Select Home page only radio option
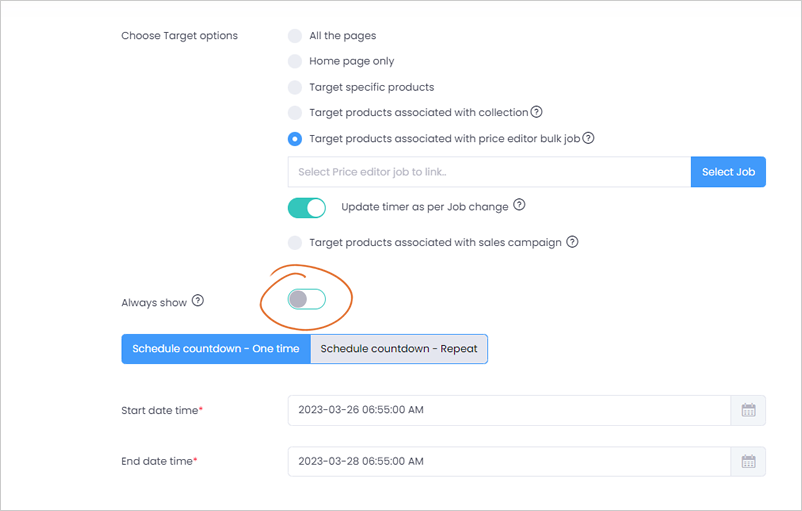This screenshot has height=511, width=802. [295, 61]
